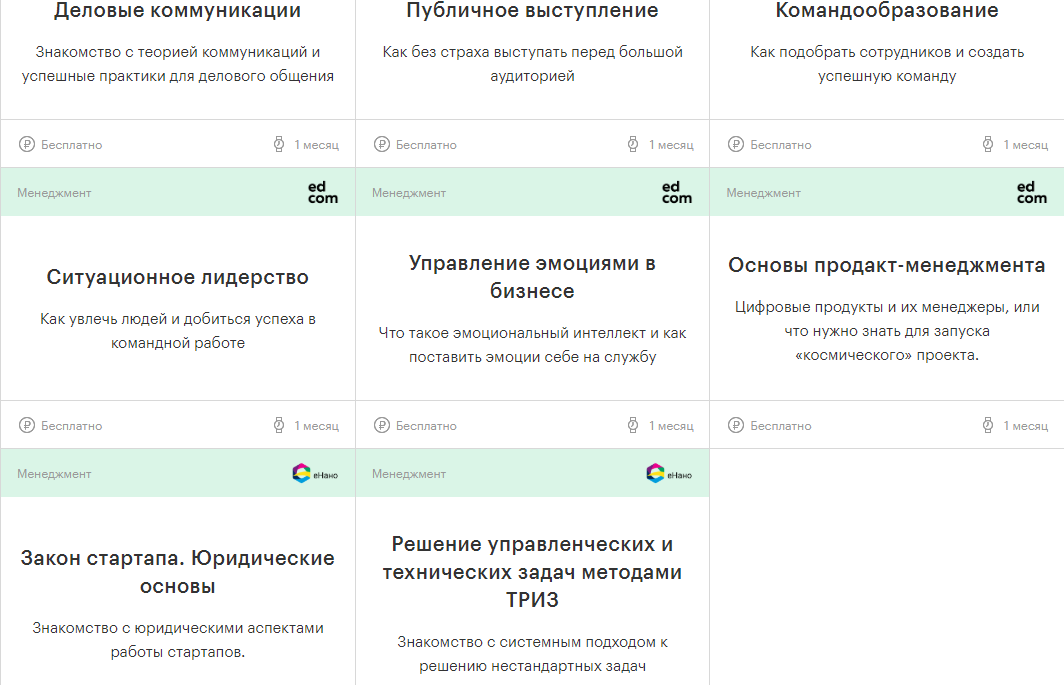
Task: Click eНано logo above the ТРИЗ course
Action: 669,474
